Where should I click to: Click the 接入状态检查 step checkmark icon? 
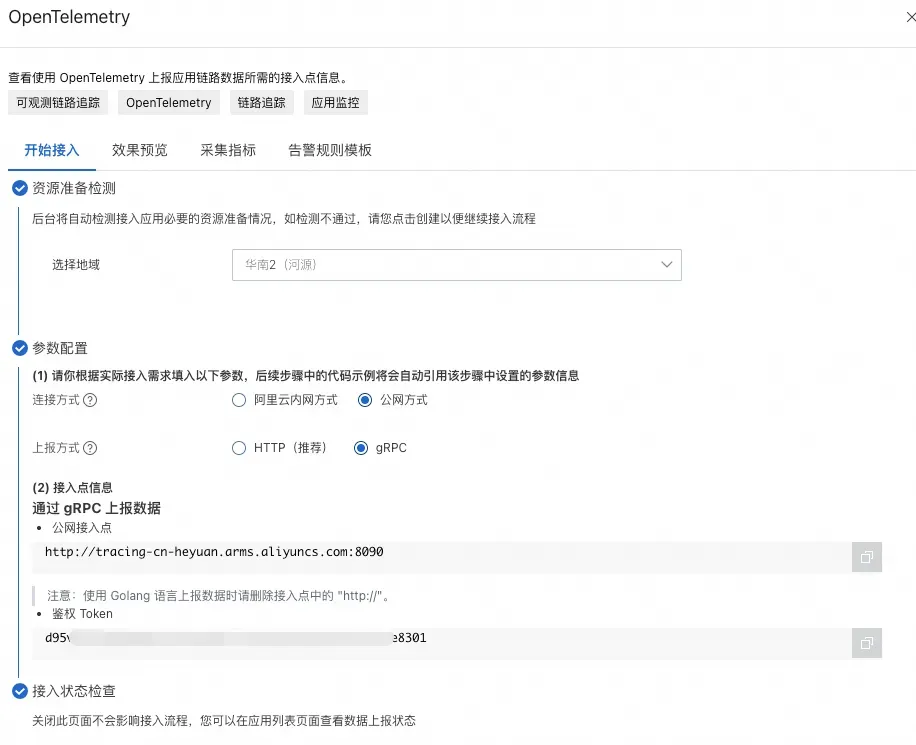[19, 691]
